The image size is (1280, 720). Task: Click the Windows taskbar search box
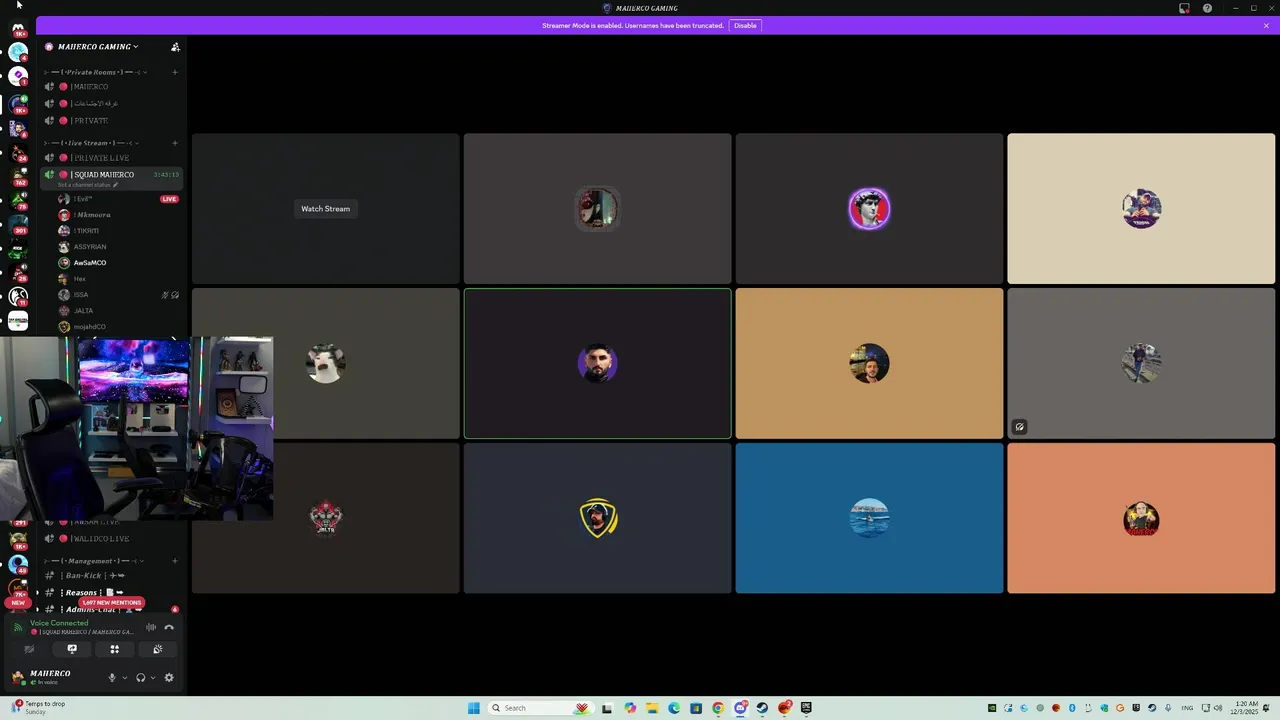click(x=539, y=708)
